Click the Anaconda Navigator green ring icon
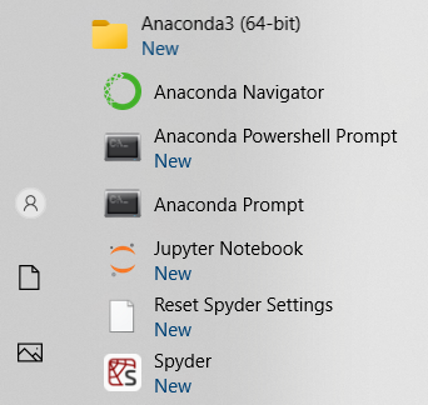Screen dimensions: 428x405 (x=122, y=91)
